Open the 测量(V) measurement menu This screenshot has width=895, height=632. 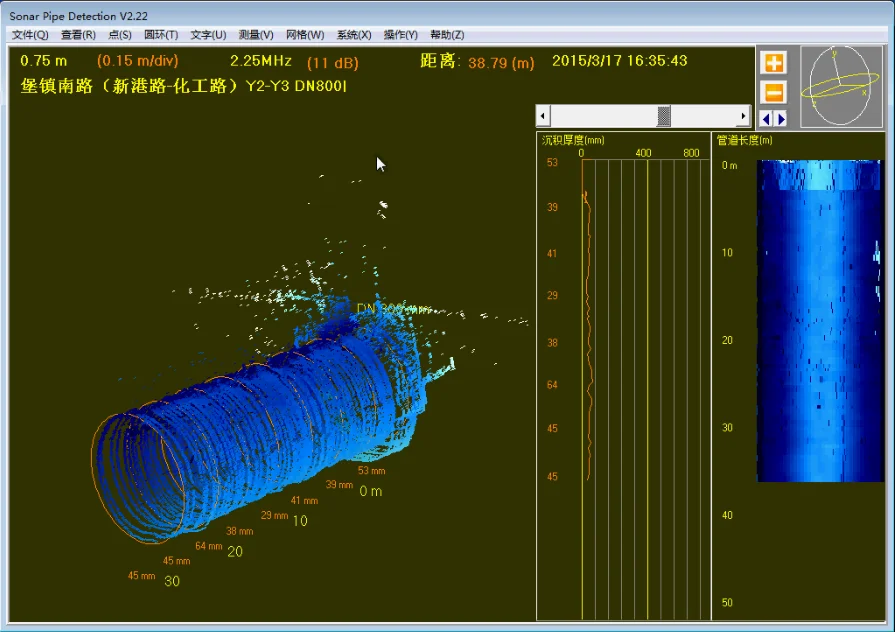click(255, 34)
